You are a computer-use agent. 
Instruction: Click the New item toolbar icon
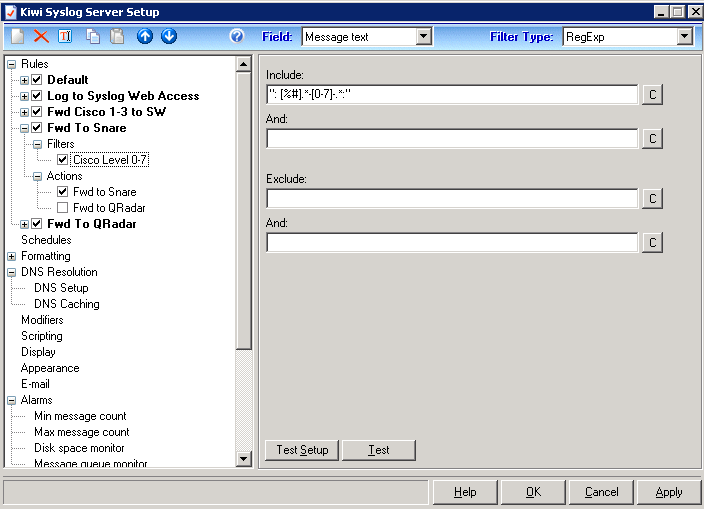click(18, 36)
